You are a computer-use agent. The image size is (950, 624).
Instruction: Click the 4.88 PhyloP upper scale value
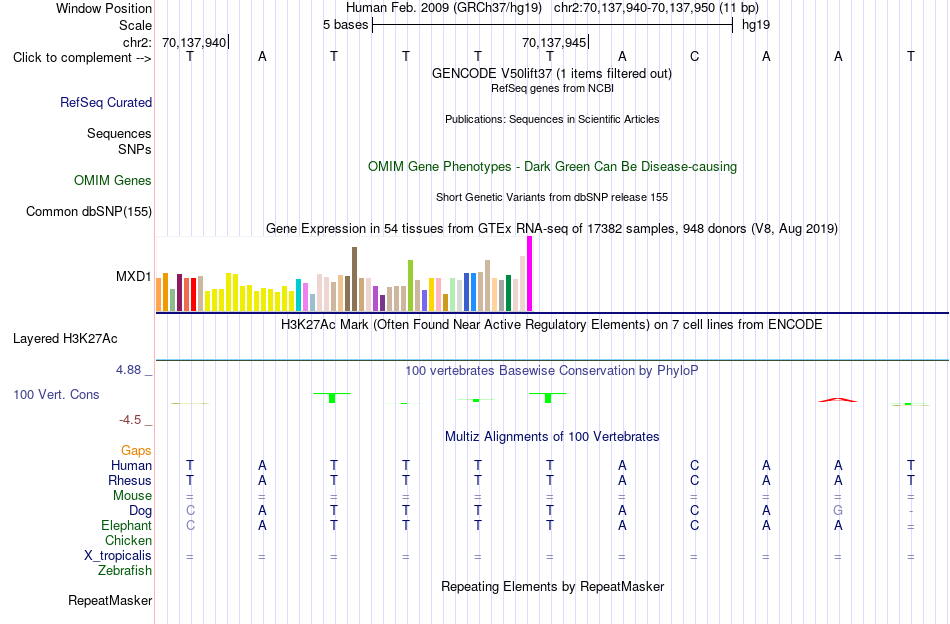(128, 370)
